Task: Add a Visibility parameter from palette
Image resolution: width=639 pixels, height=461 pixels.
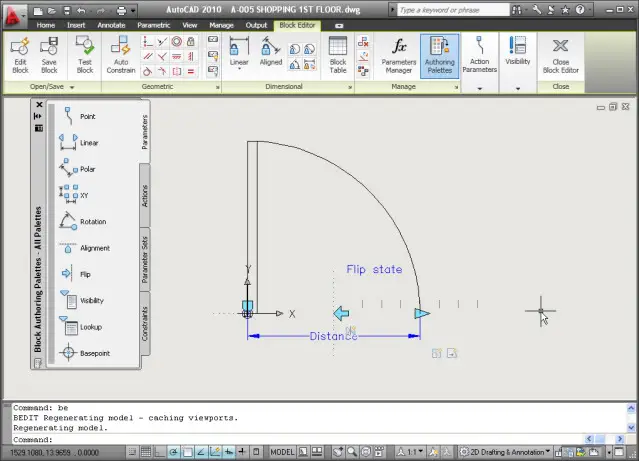Action: pos(82,301)
